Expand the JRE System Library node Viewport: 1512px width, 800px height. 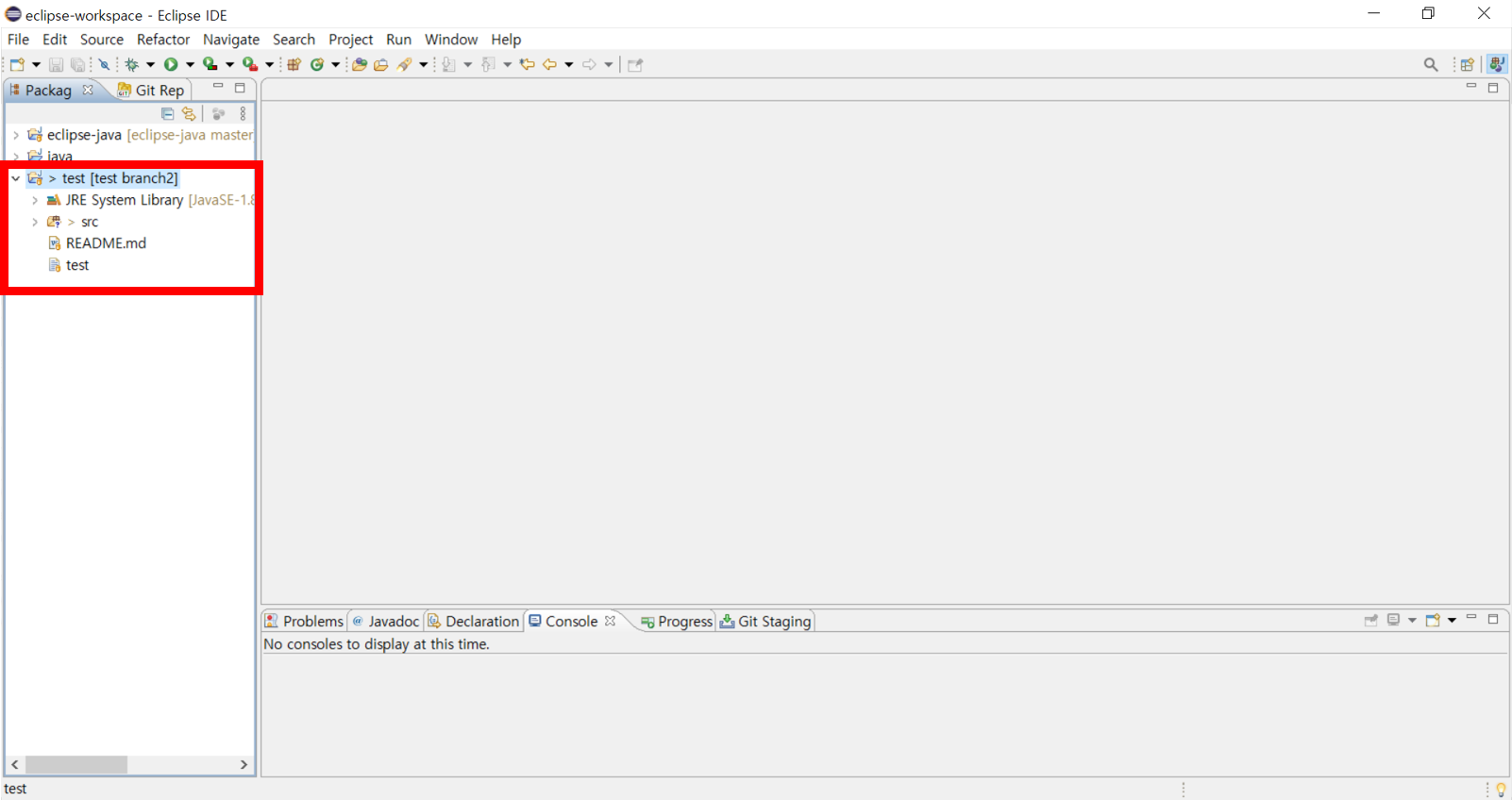[35, 200]
